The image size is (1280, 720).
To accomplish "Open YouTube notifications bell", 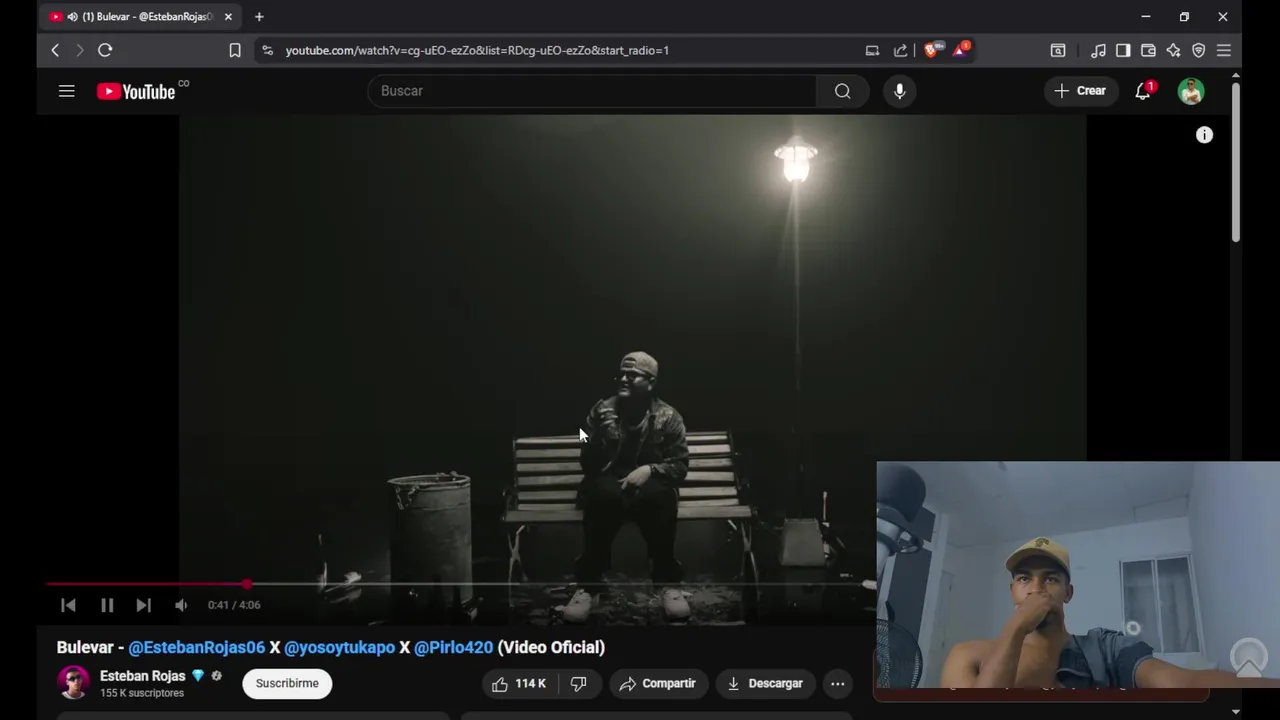I will pyautogui.click(x=1143, y=91).
